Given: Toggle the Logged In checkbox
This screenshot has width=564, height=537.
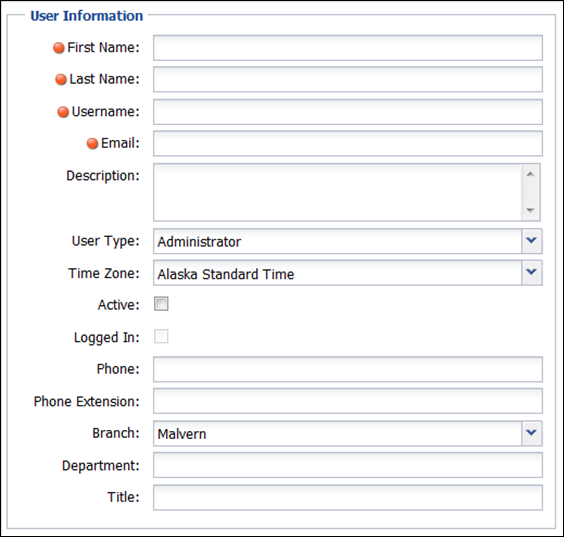Looking at the screenshot, I should [x=161, y=336].
